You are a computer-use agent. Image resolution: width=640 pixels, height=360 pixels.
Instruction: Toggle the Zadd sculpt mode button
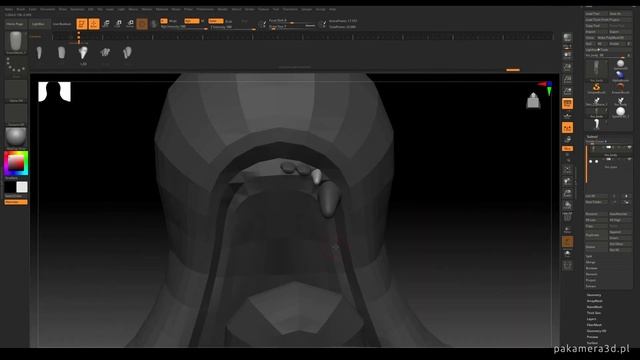[216, 21]
